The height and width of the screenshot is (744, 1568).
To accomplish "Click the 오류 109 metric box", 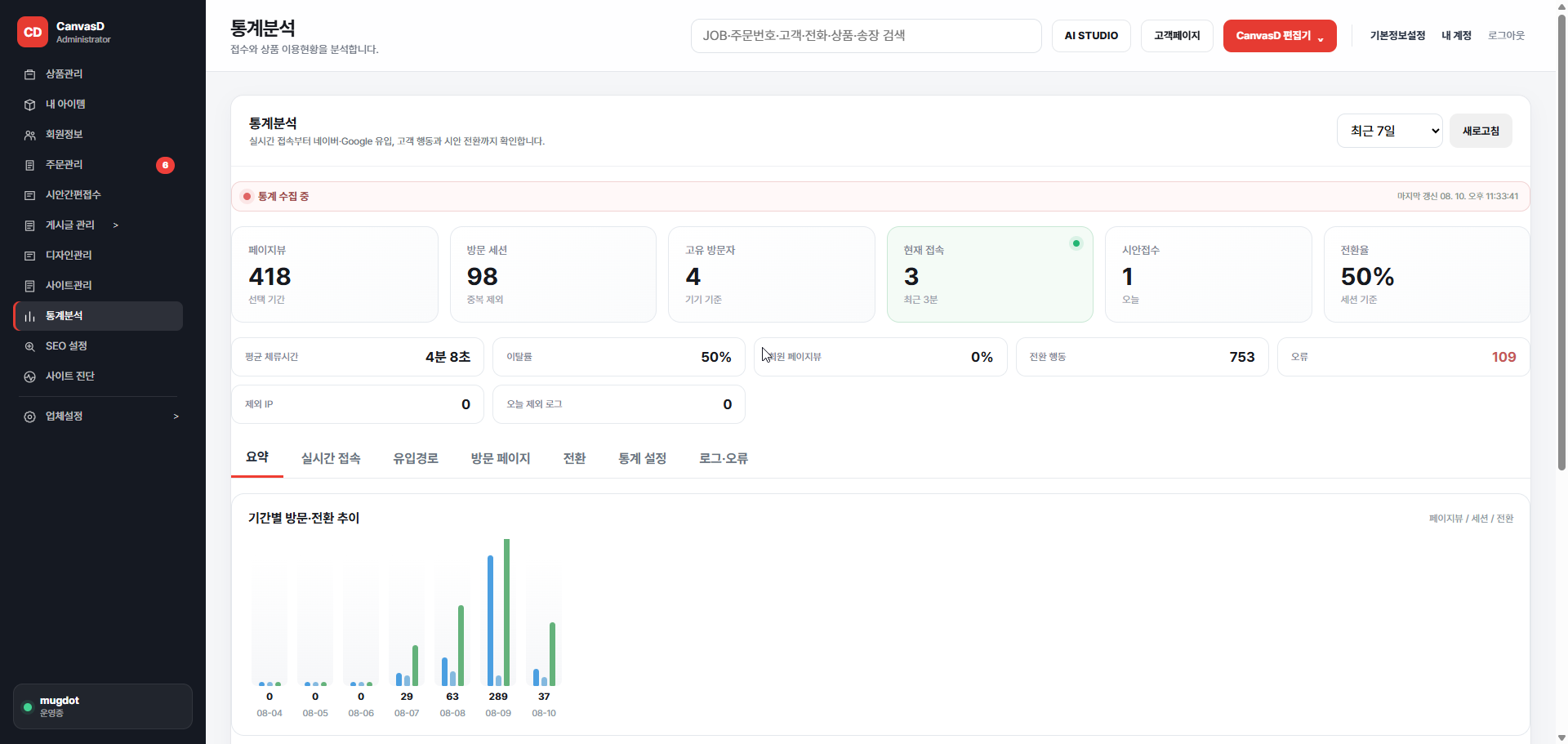I will click(1403, 357).
